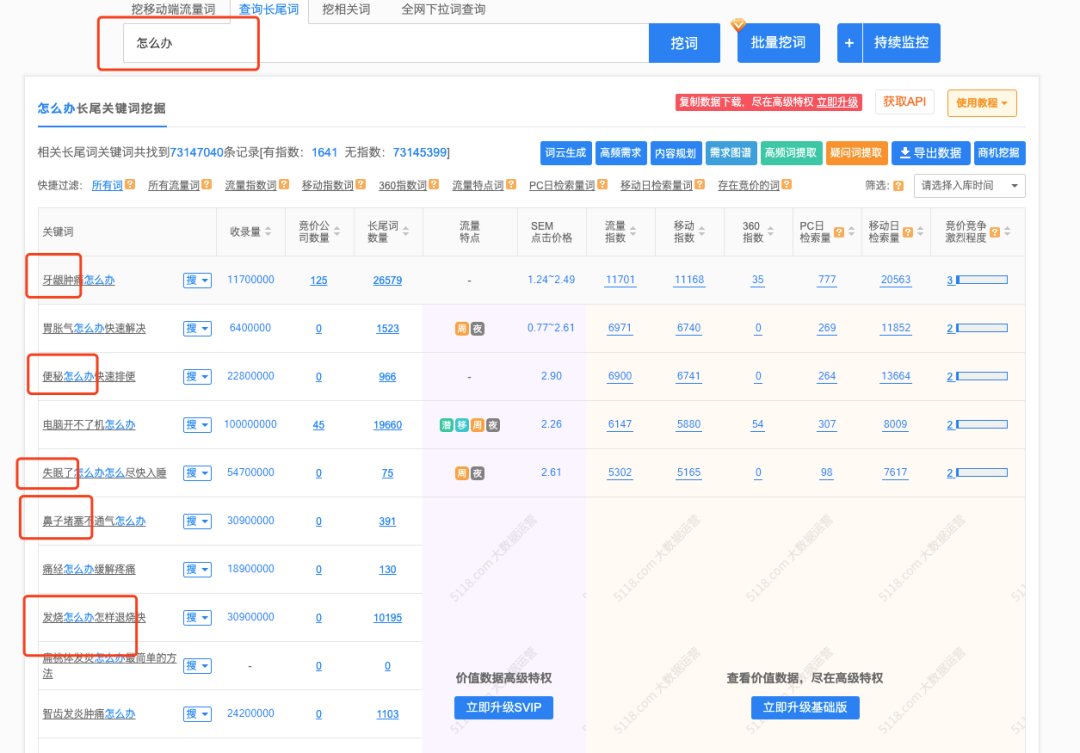This screenshot has width=1080, height=753.
Task: Open 搜 dropdown for 胃胀气怎么办快速解决
Action: coord(197,329)
